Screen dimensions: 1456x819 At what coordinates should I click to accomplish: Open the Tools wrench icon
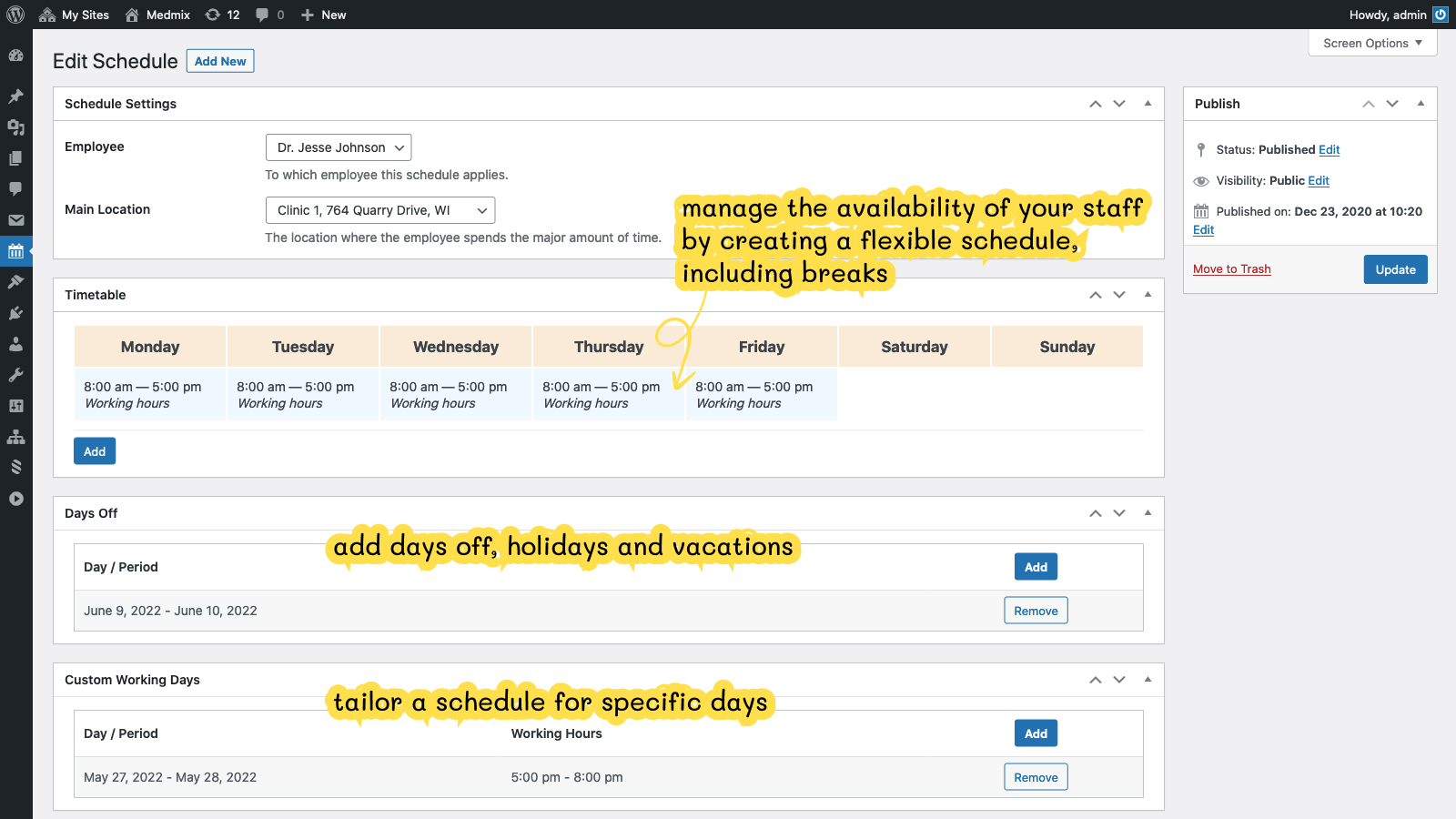(x=15, y=375)
